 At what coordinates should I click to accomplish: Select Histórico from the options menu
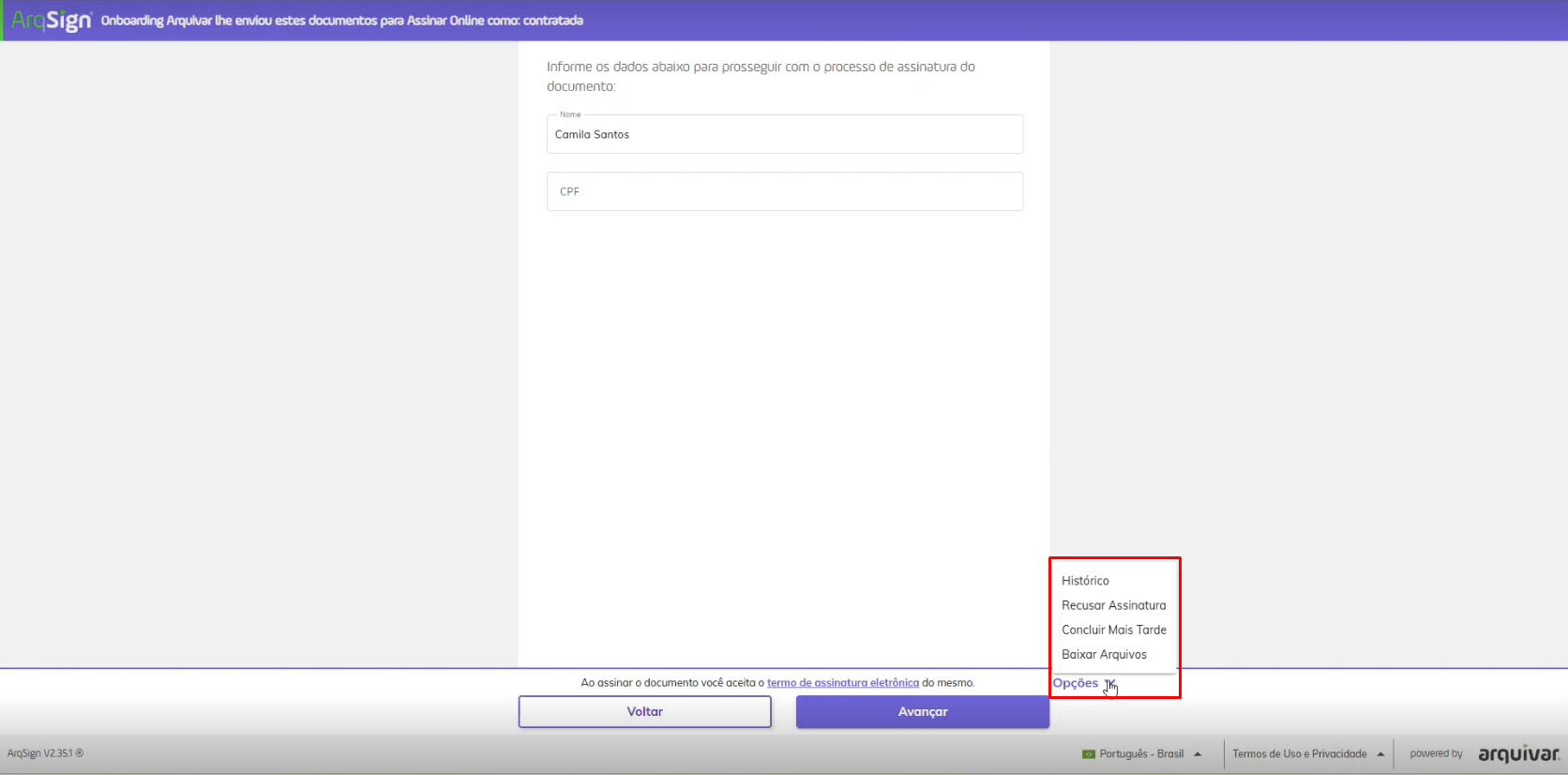[x=1085, y=581]
